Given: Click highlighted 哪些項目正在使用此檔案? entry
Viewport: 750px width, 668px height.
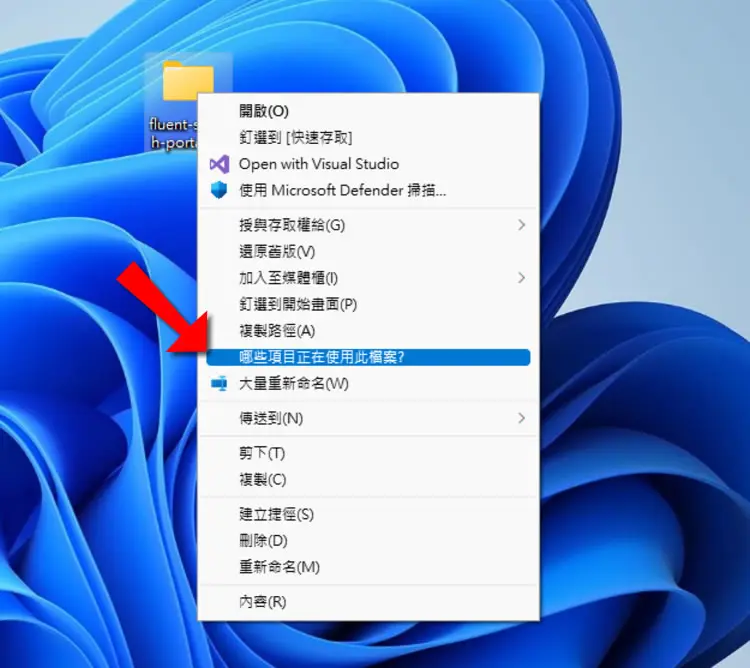Looking at the screenshot, I should coord(368,357).
